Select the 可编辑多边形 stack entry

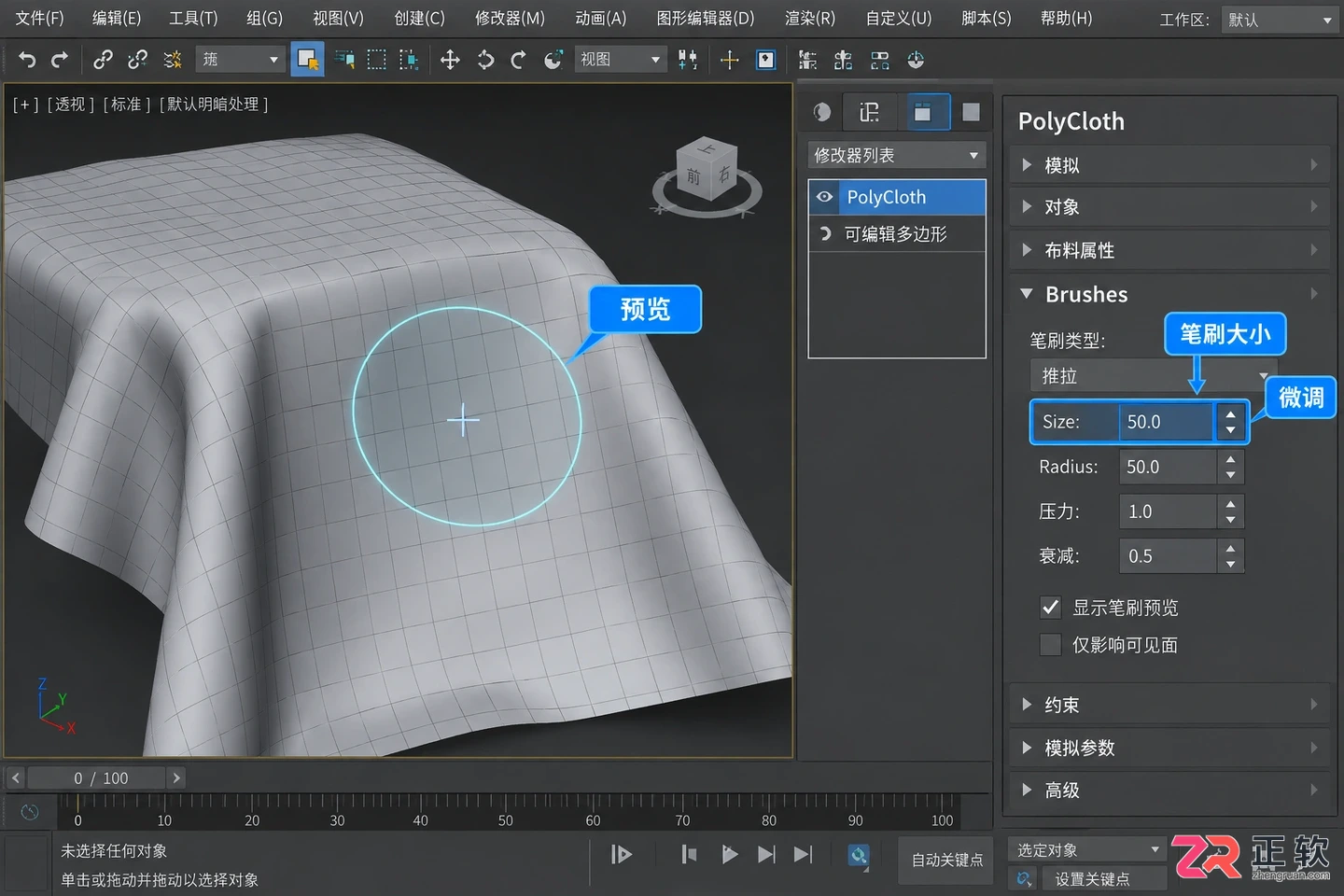(x=897, y=233)
